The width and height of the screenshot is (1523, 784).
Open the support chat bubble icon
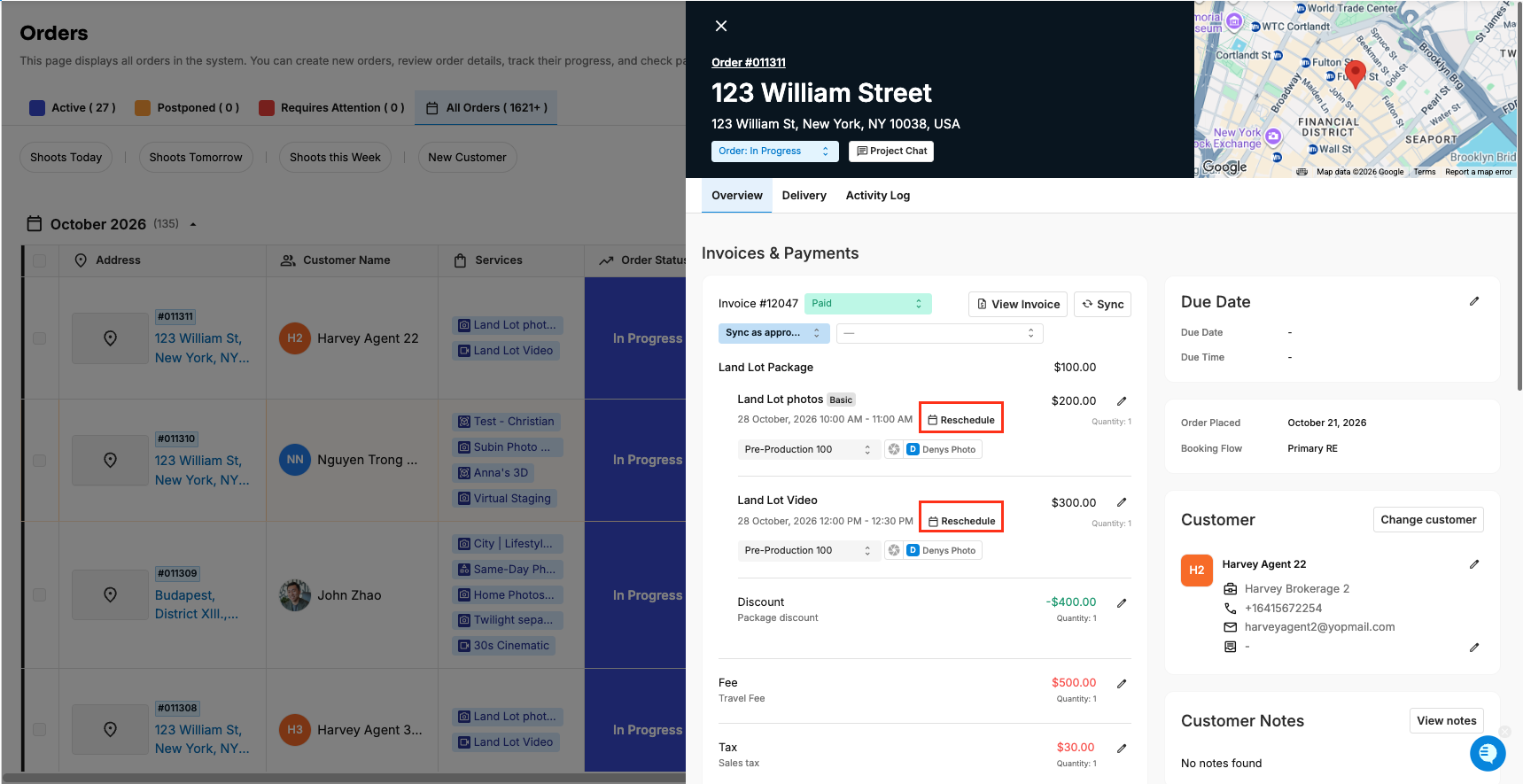[1488, 753]
